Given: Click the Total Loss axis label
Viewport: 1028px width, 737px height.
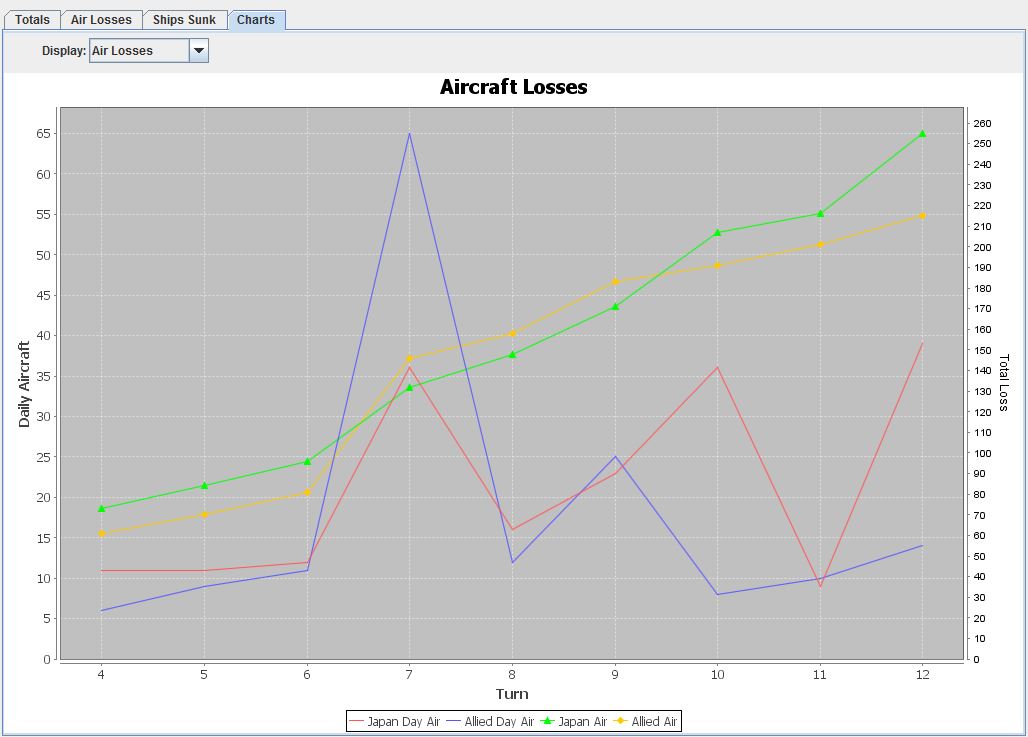Looking at the screenshot, I should (1004, 383).
